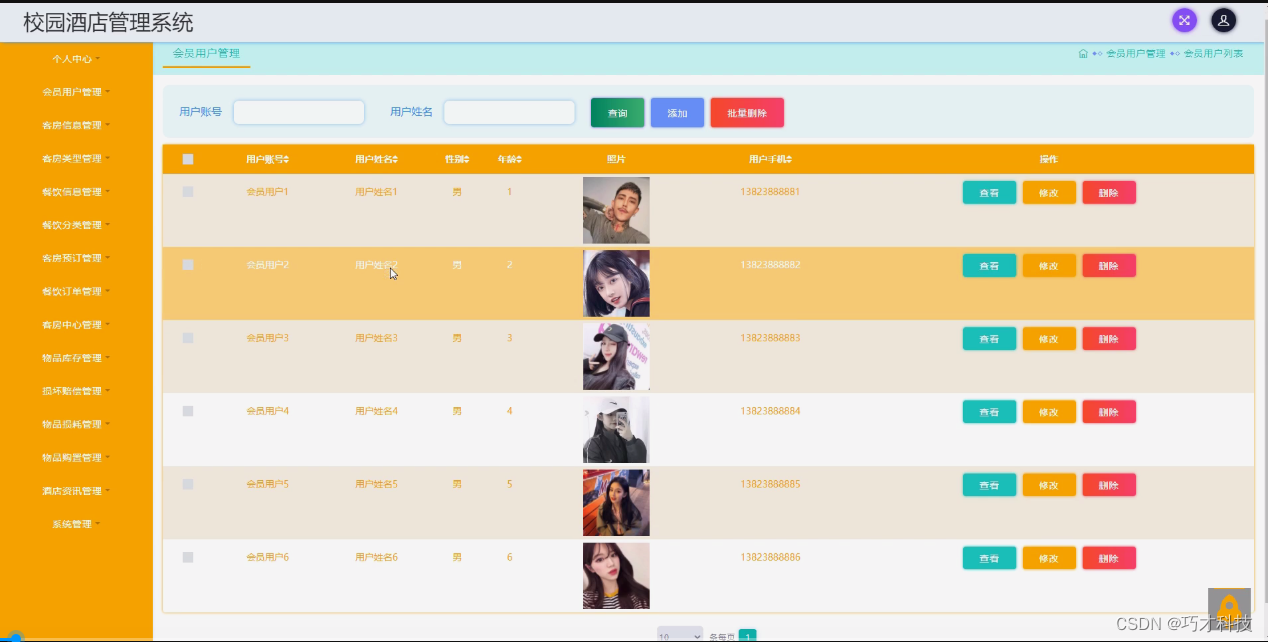Image resolution: width=1268 pixels, height=642 pixels.
Task: Go to page 1 in pagination
Action: pyautogui.click(x=747, y=635)
